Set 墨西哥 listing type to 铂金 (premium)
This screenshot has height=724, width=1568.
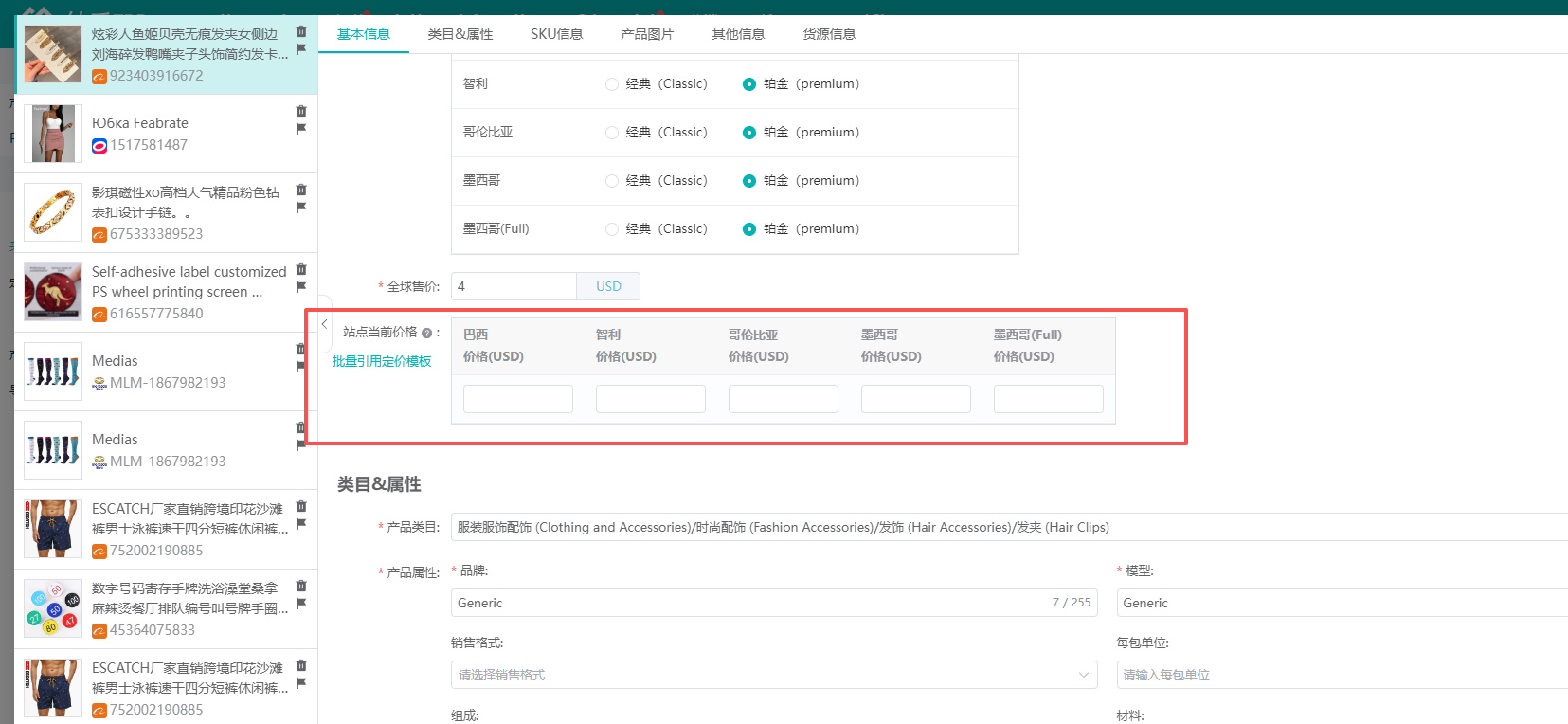click(x=749, y=181)
